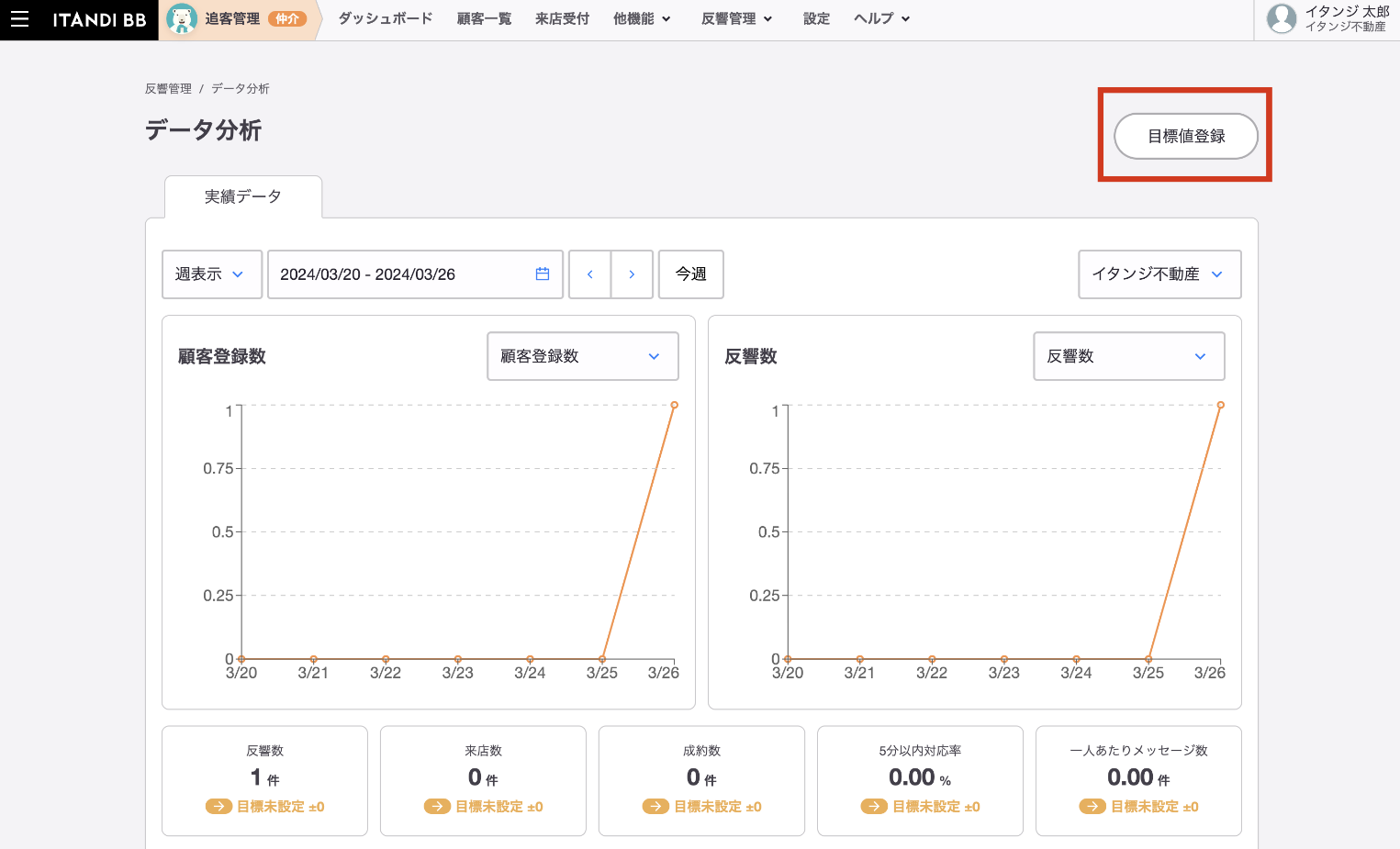Click the 1 件 value in 反響数 card
Screen dimensions: 1400x849
(x=264, y=777)
